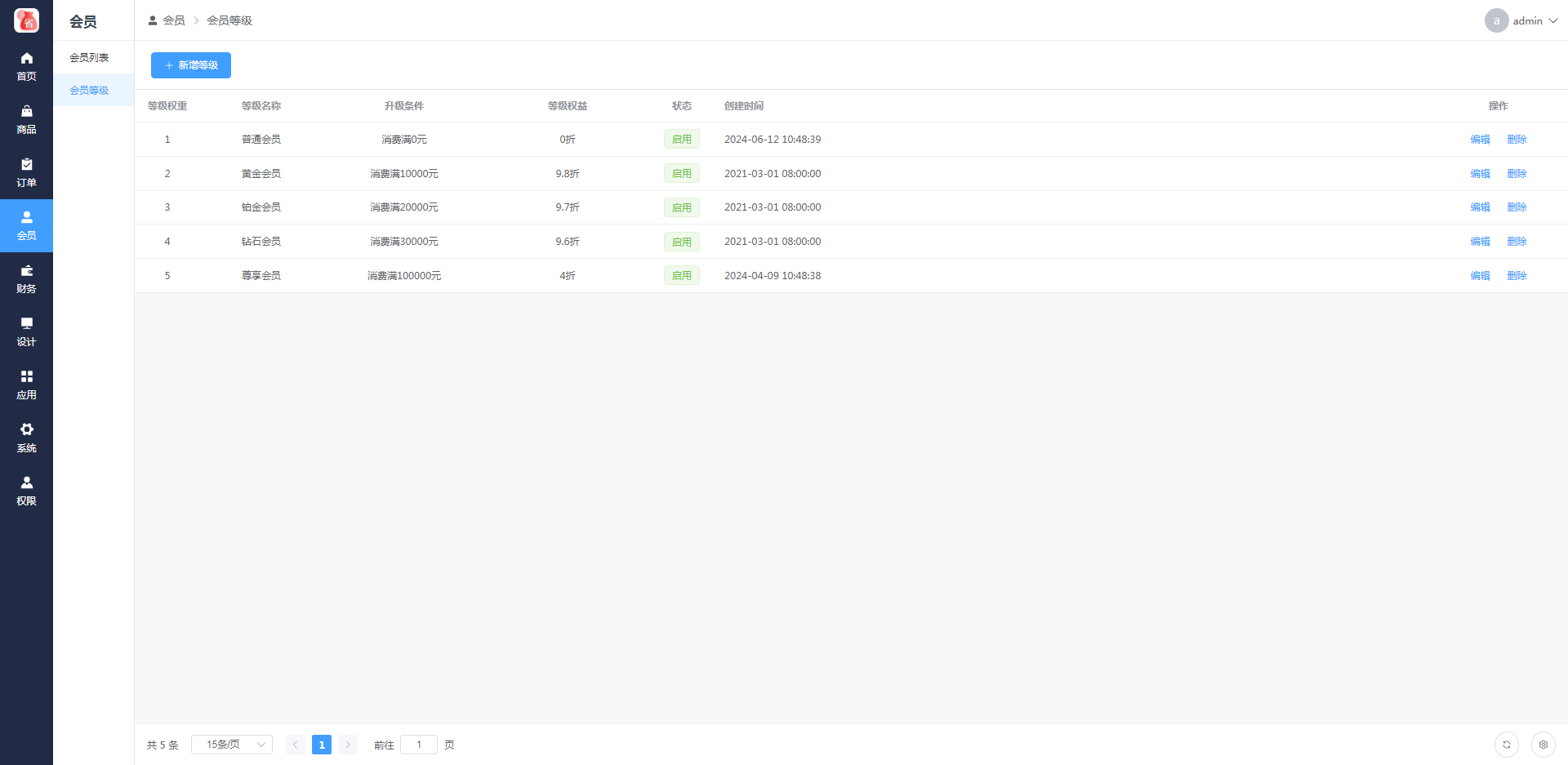
Task: Open the 15条/页 page size dropdown
Action: point(232,745)
